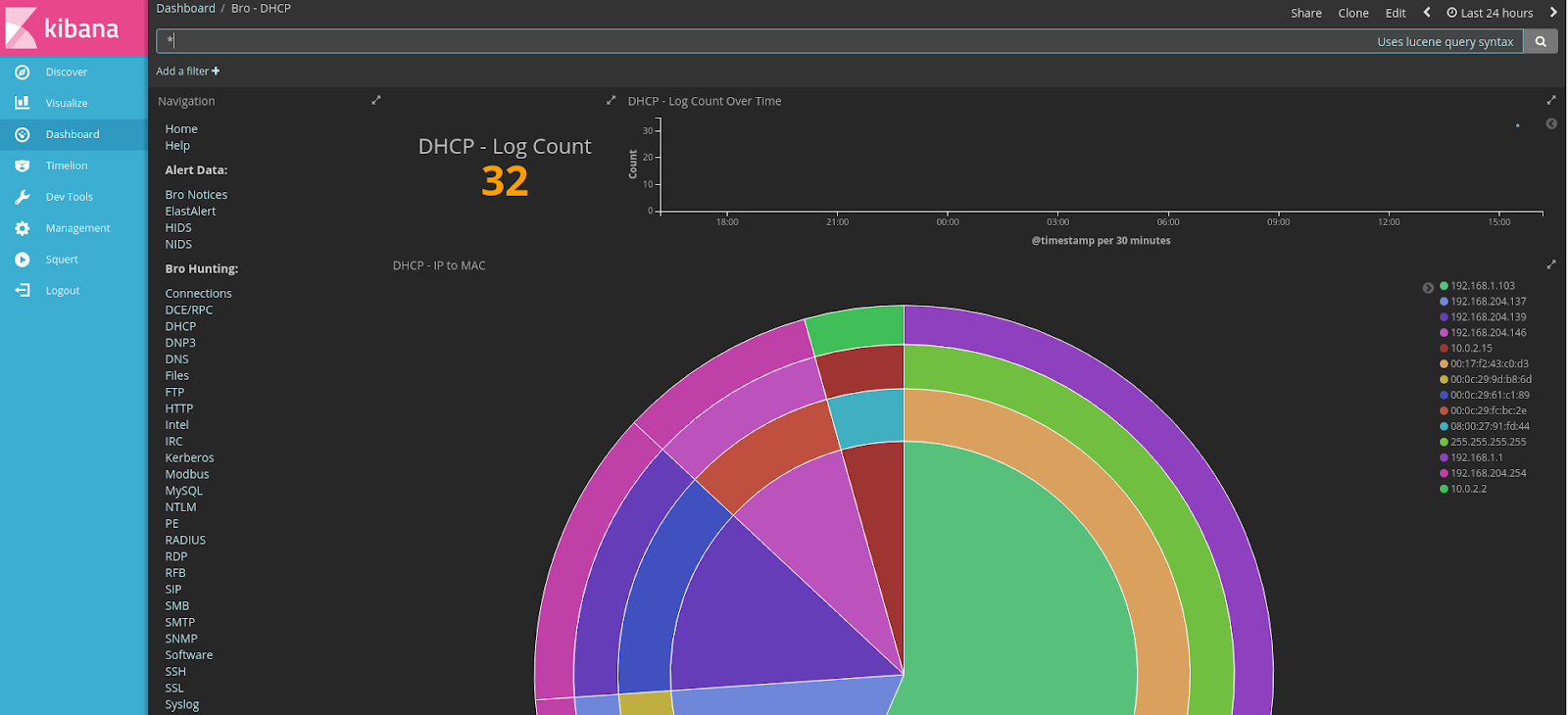Open the Dev Tools wrench icon

[22, 197]
